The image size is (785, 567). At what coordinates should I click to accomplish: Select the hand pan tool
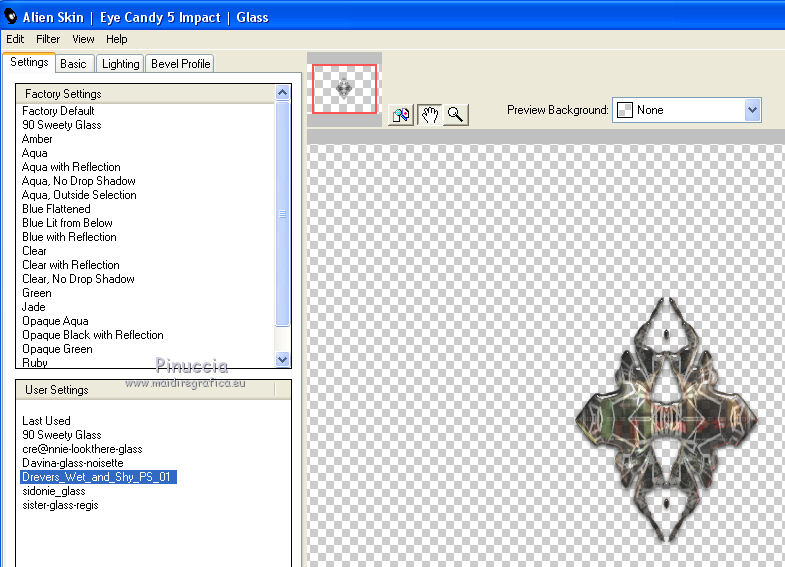point(430,115)
